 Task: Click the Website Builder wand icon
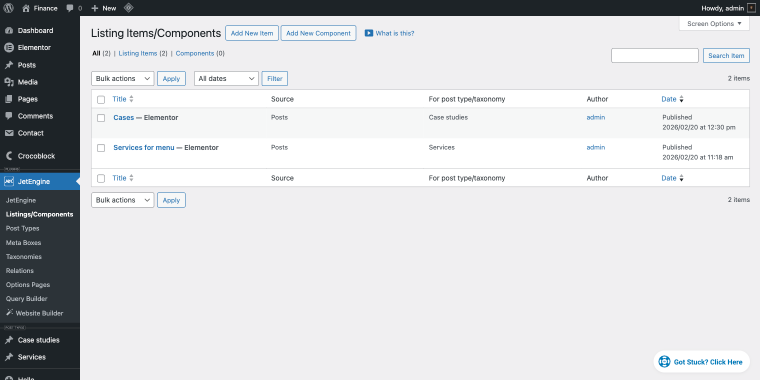10,313
